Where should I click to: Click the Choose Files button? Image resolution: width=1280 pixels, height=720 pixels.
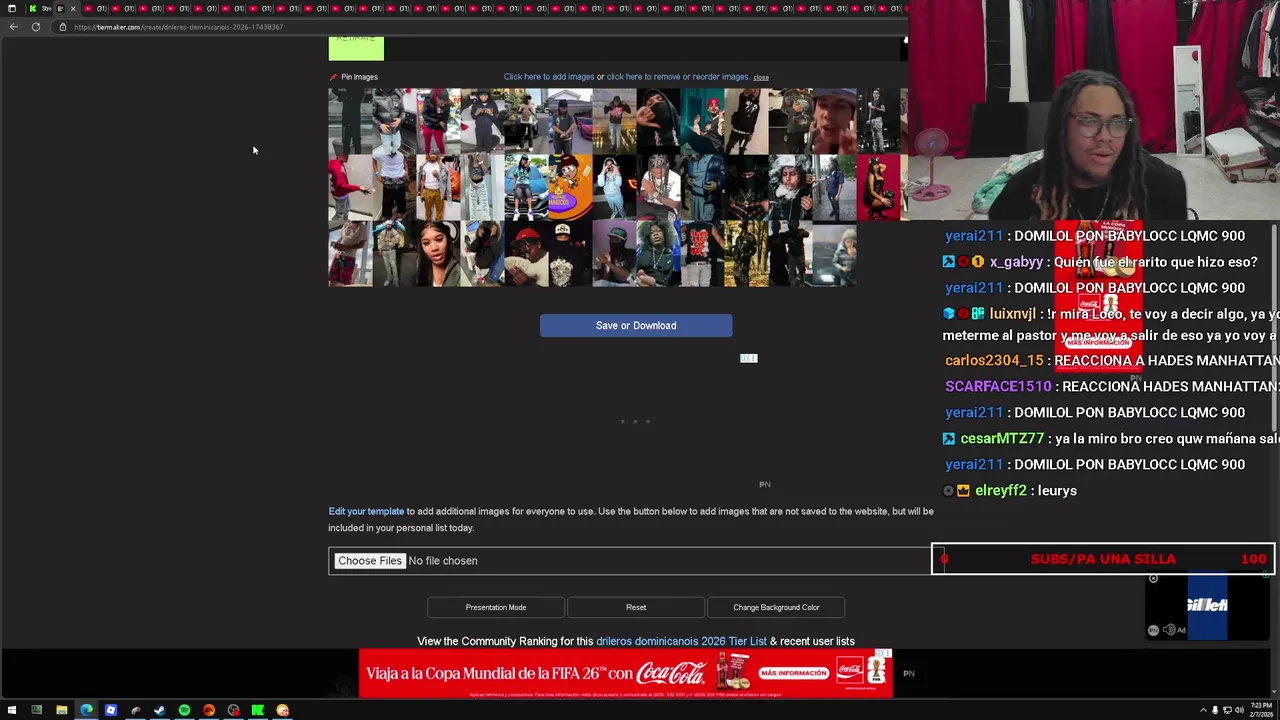coord(370,561)
